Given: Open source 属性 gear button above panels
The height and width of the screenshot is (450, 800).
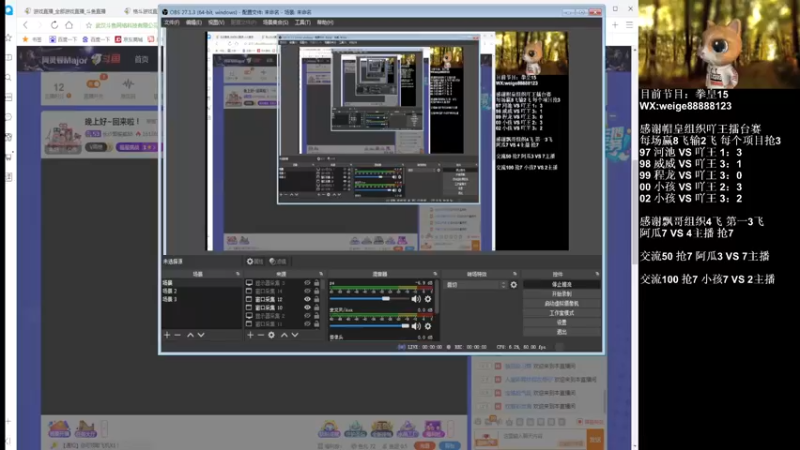Looking at the screenshot, I should (255, 261).
